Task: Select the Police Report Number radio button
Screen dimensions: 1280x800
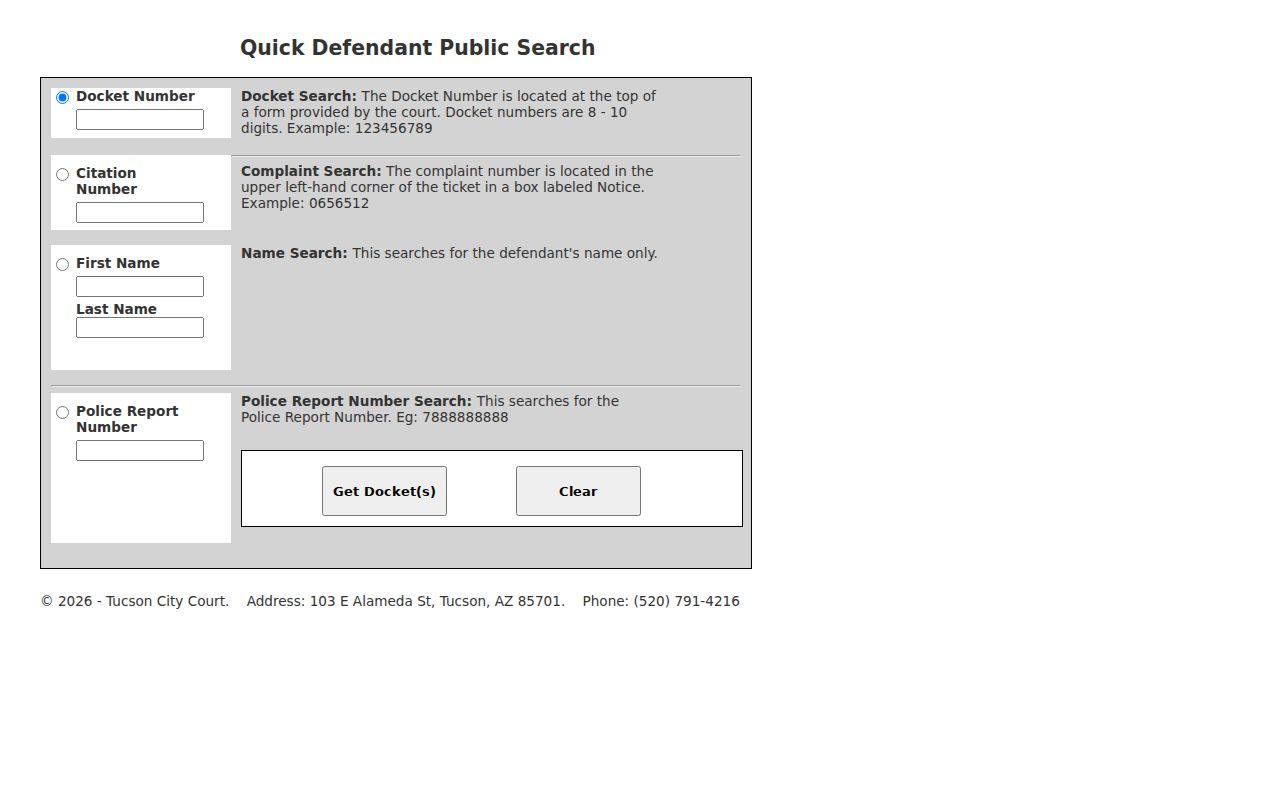Action: (x=62, y=412)
